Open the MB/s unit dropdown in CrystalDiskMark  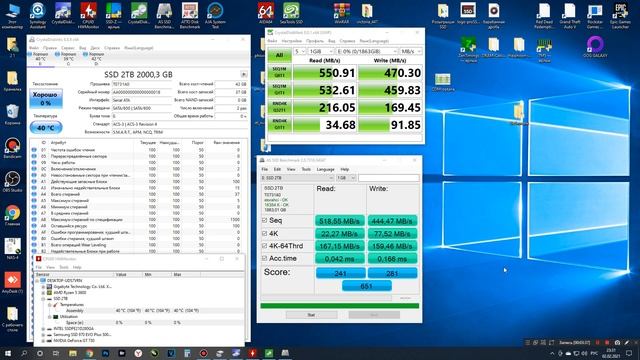[x=411, y=51]
